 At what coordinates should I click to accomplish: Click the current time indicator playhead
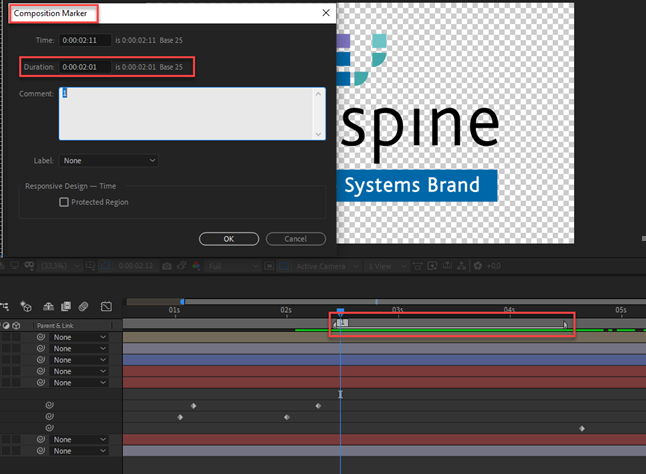point(341,311)
